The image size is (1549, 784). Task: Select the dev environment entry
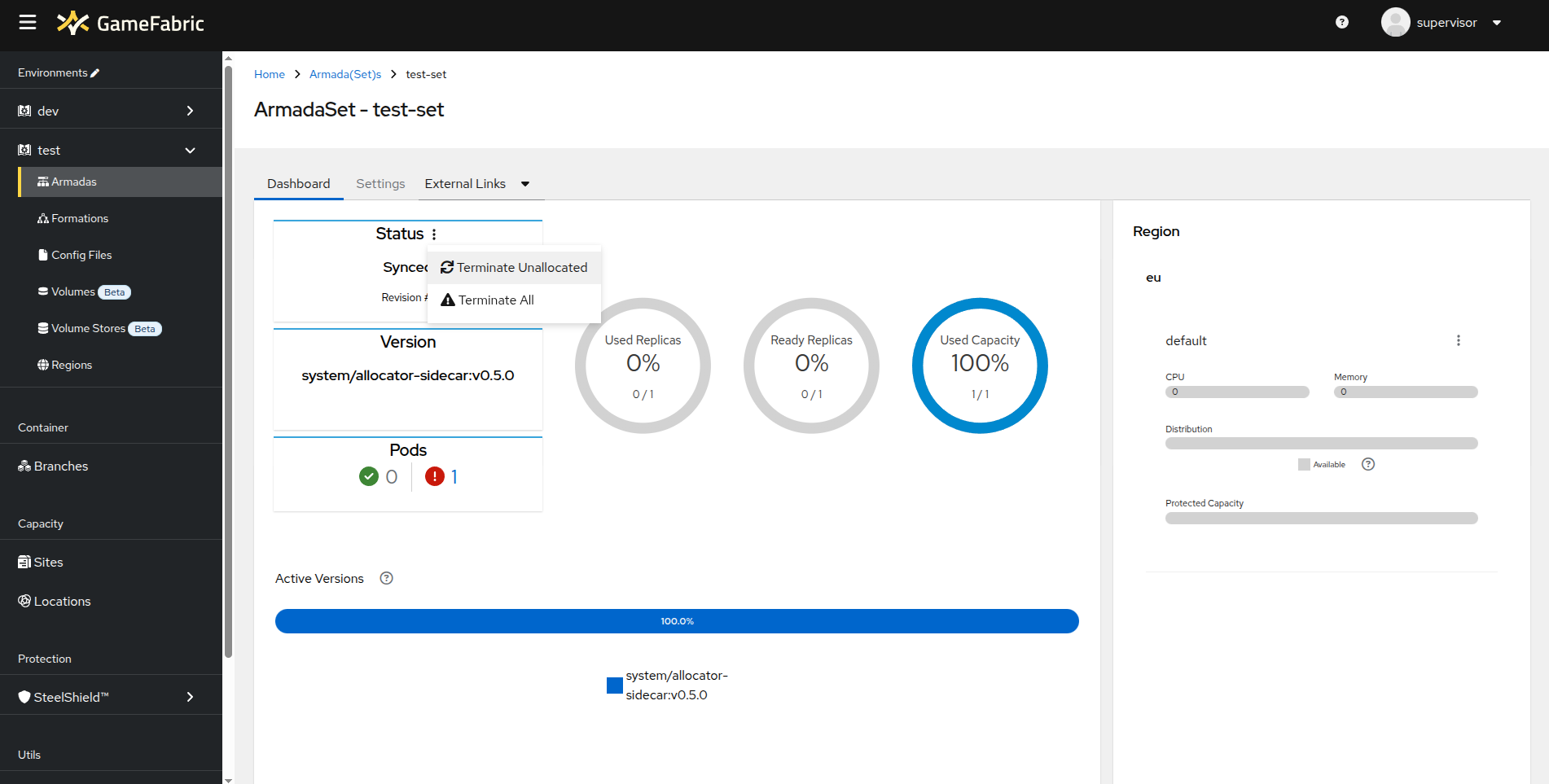[111, 111]
